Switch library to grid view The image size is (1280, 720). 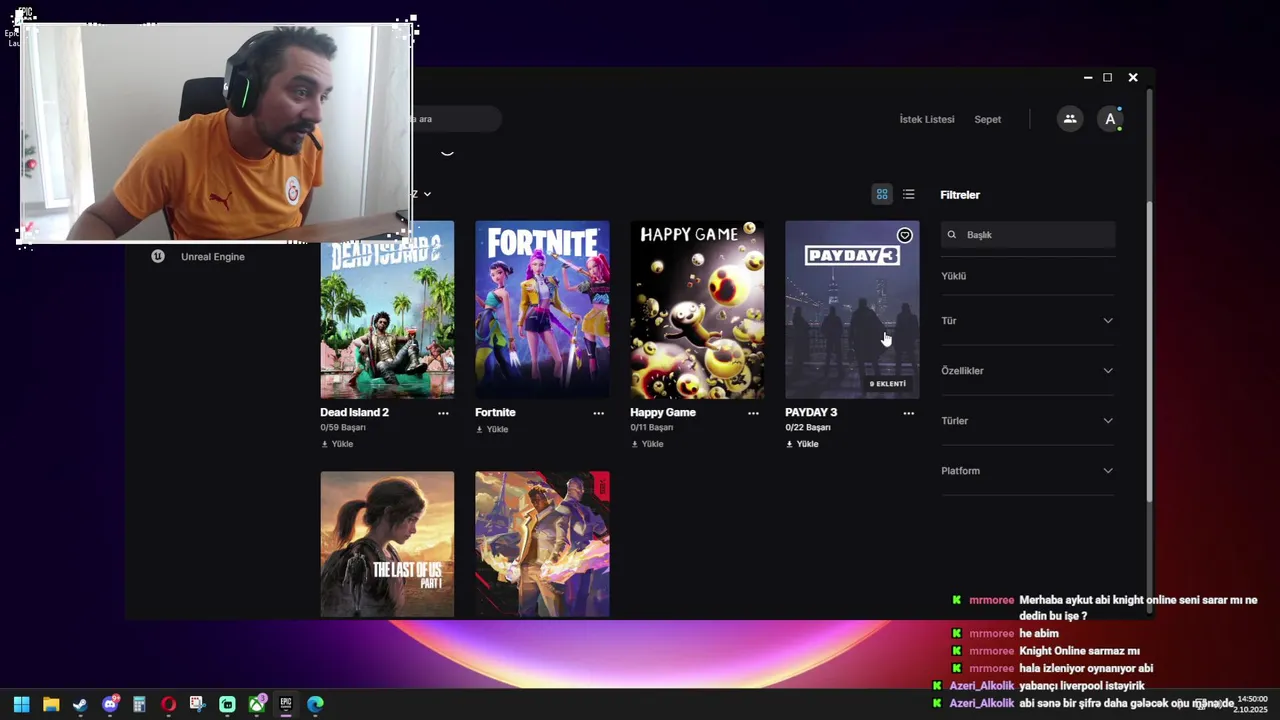[882, 194]
